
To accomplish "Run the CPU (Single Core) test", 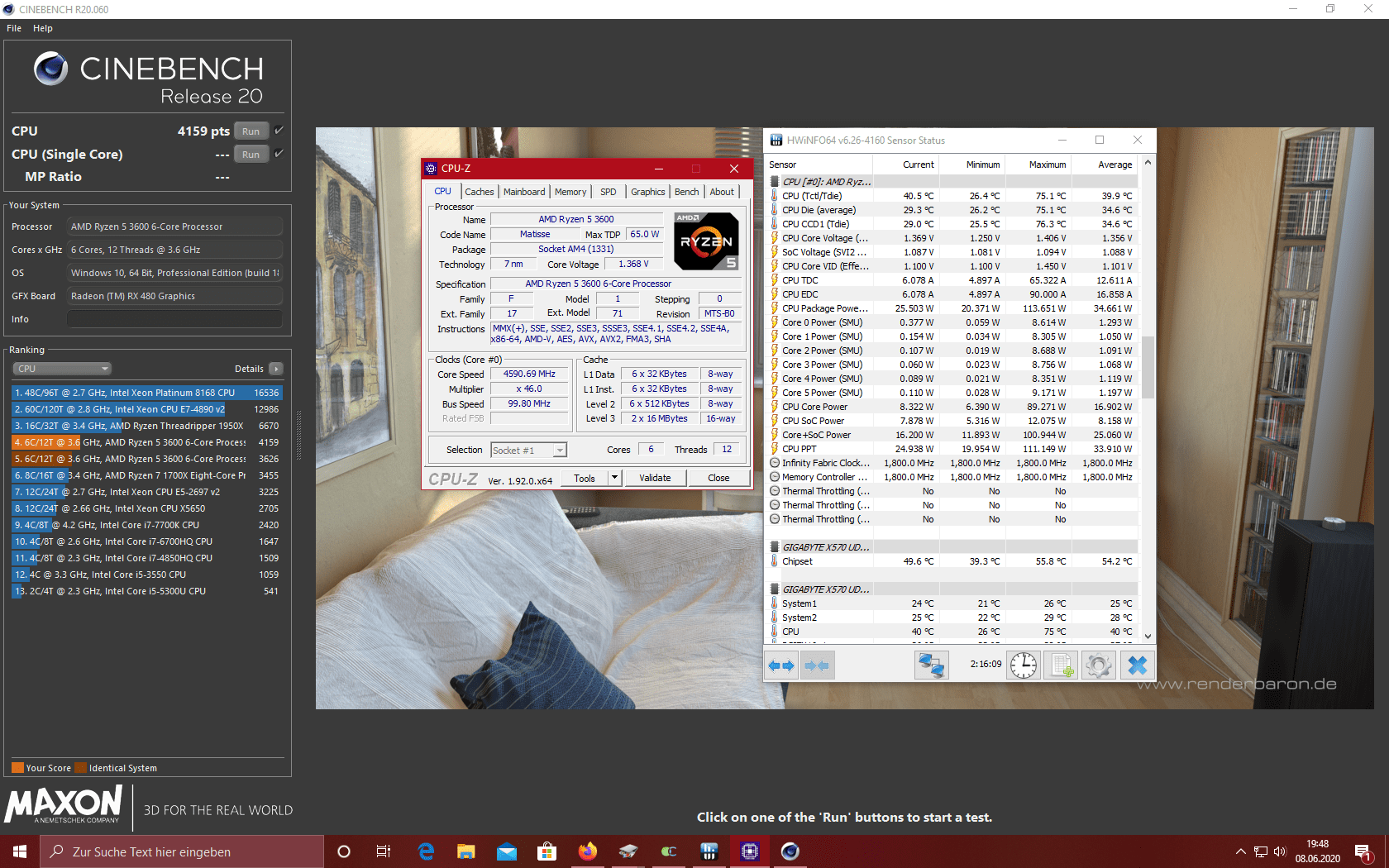I will 251,154.
